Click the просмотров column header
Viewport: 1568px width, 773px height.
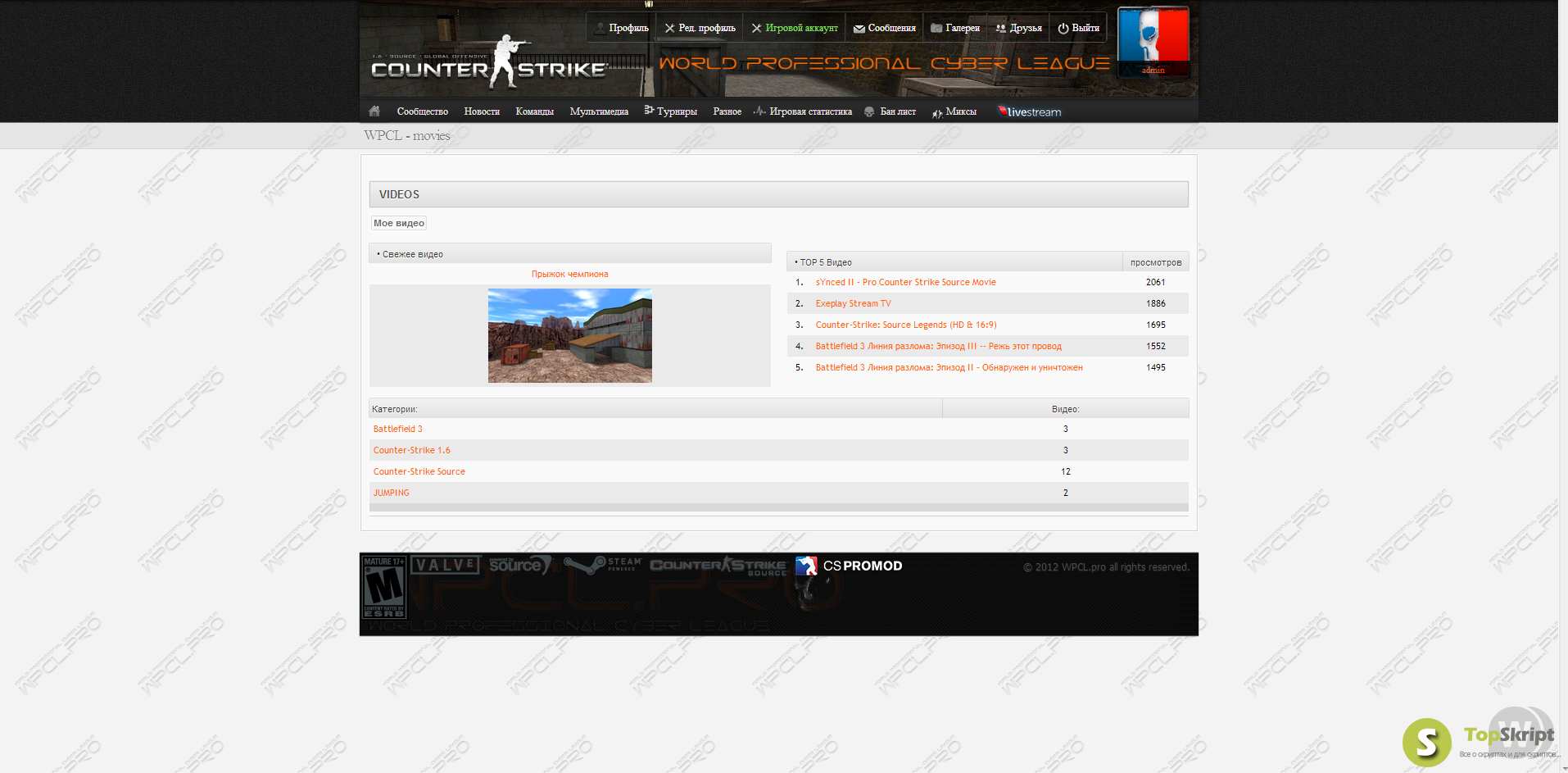coord(1155,262)
